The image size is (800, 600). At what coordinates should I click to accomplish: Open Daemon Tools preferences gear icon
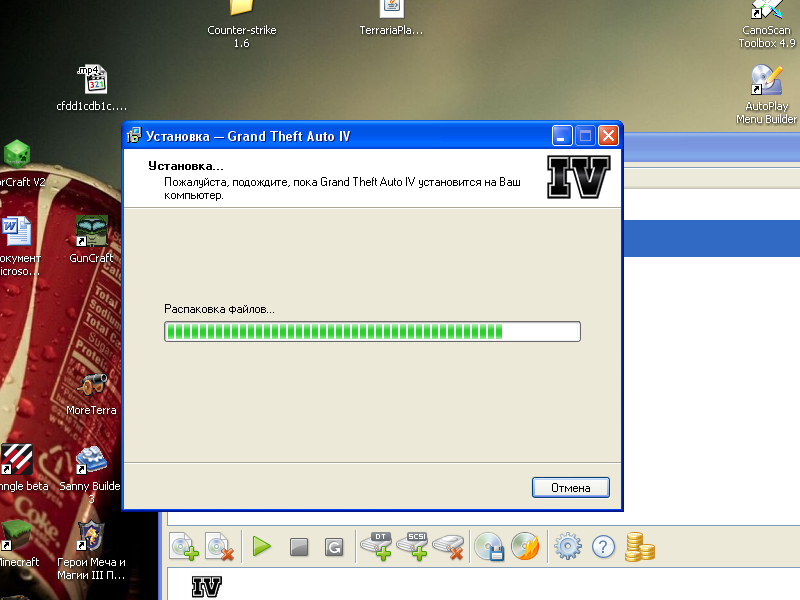(x=567, y=546)
